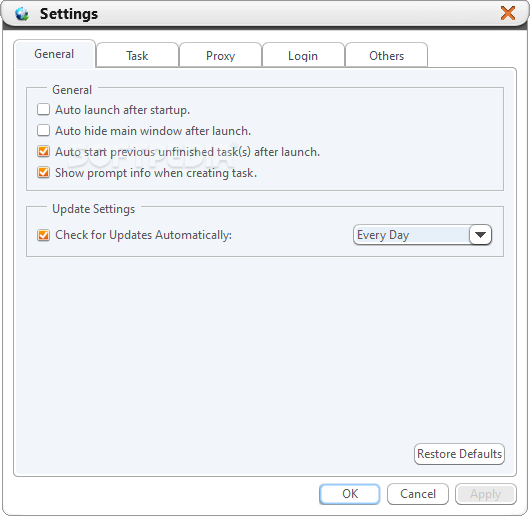530x516 pixels.
Task: Click the Settings title bar text
Action: click(69, 14)
